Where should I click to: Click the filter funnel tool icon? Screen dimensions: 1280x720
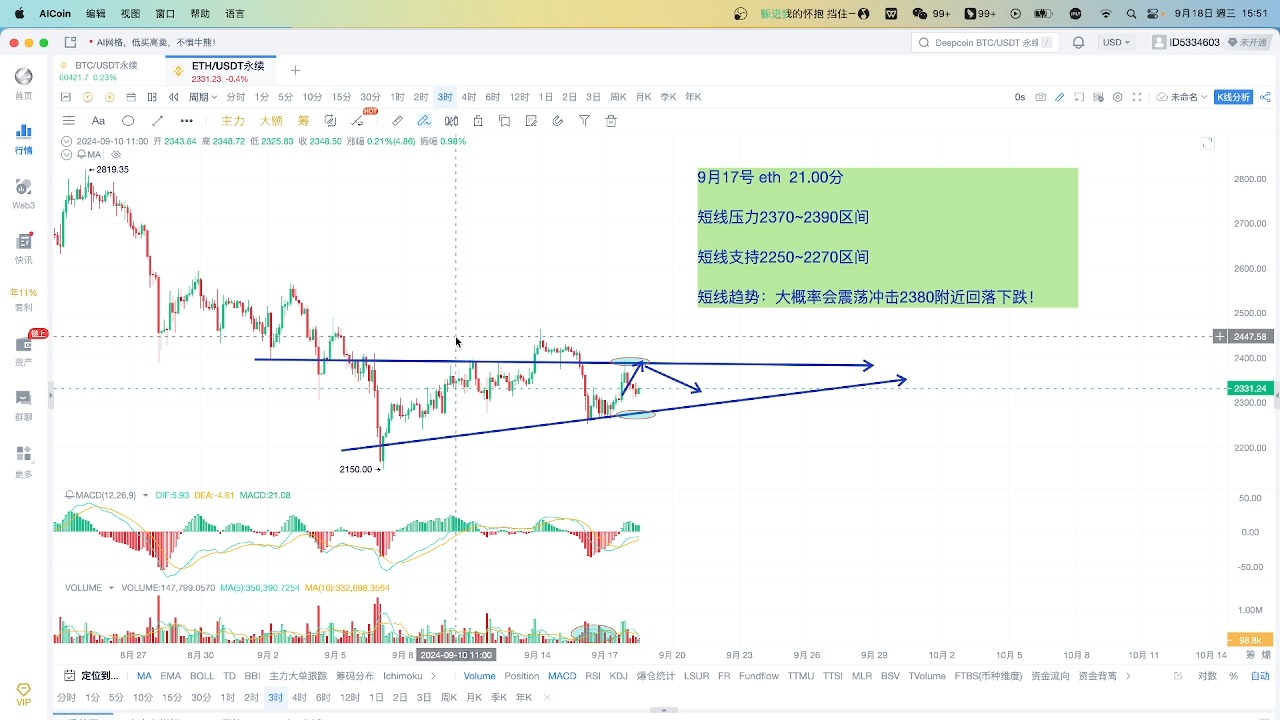pyautogui.click(x=584, y=121)
